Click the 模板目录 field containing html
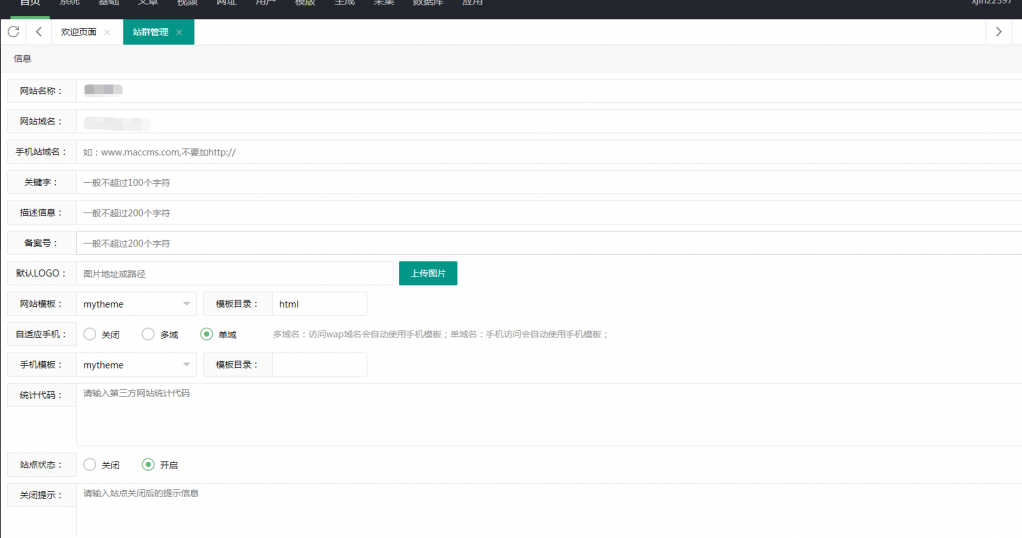This screenshot has width=1022, height=538. [319, 304]
